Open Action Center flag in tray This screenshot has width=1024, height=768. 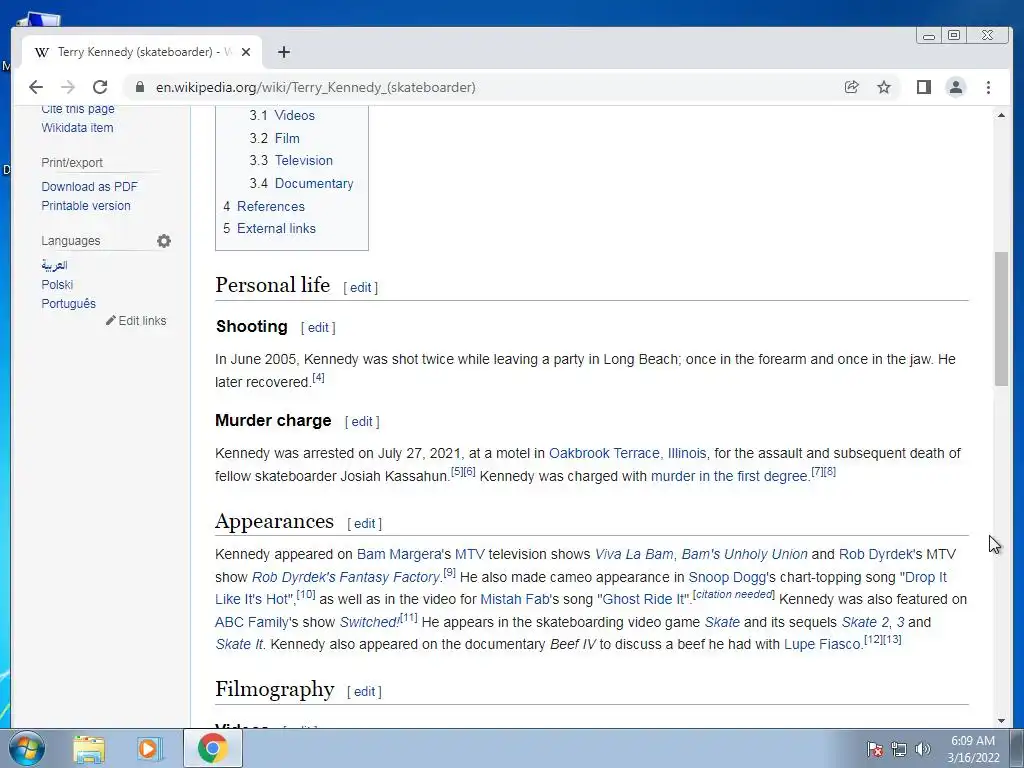[x=874, y=749]
